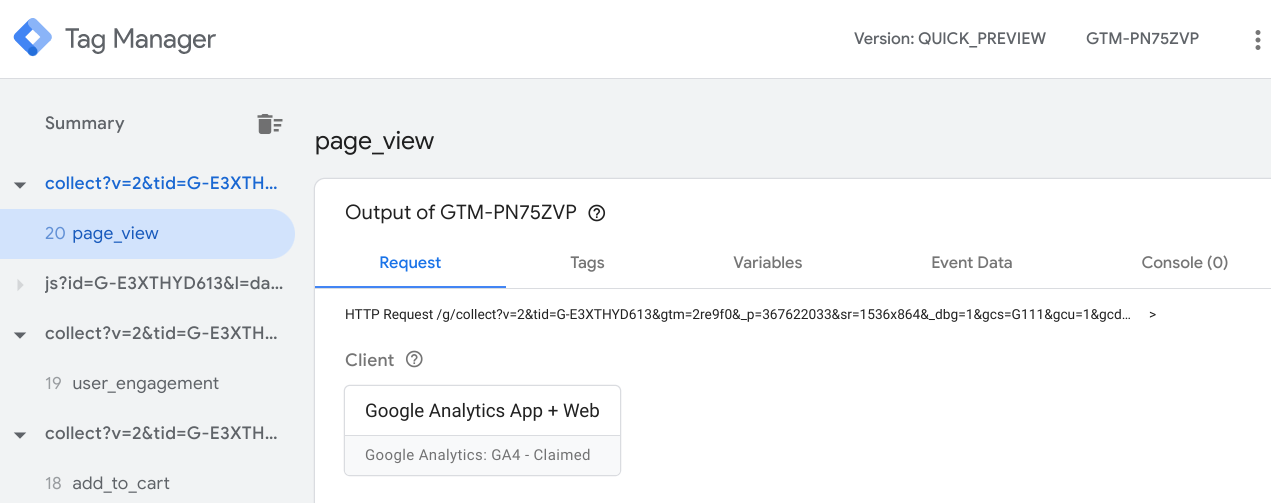Click the Tag Manager logo icon

pos(32,39)
